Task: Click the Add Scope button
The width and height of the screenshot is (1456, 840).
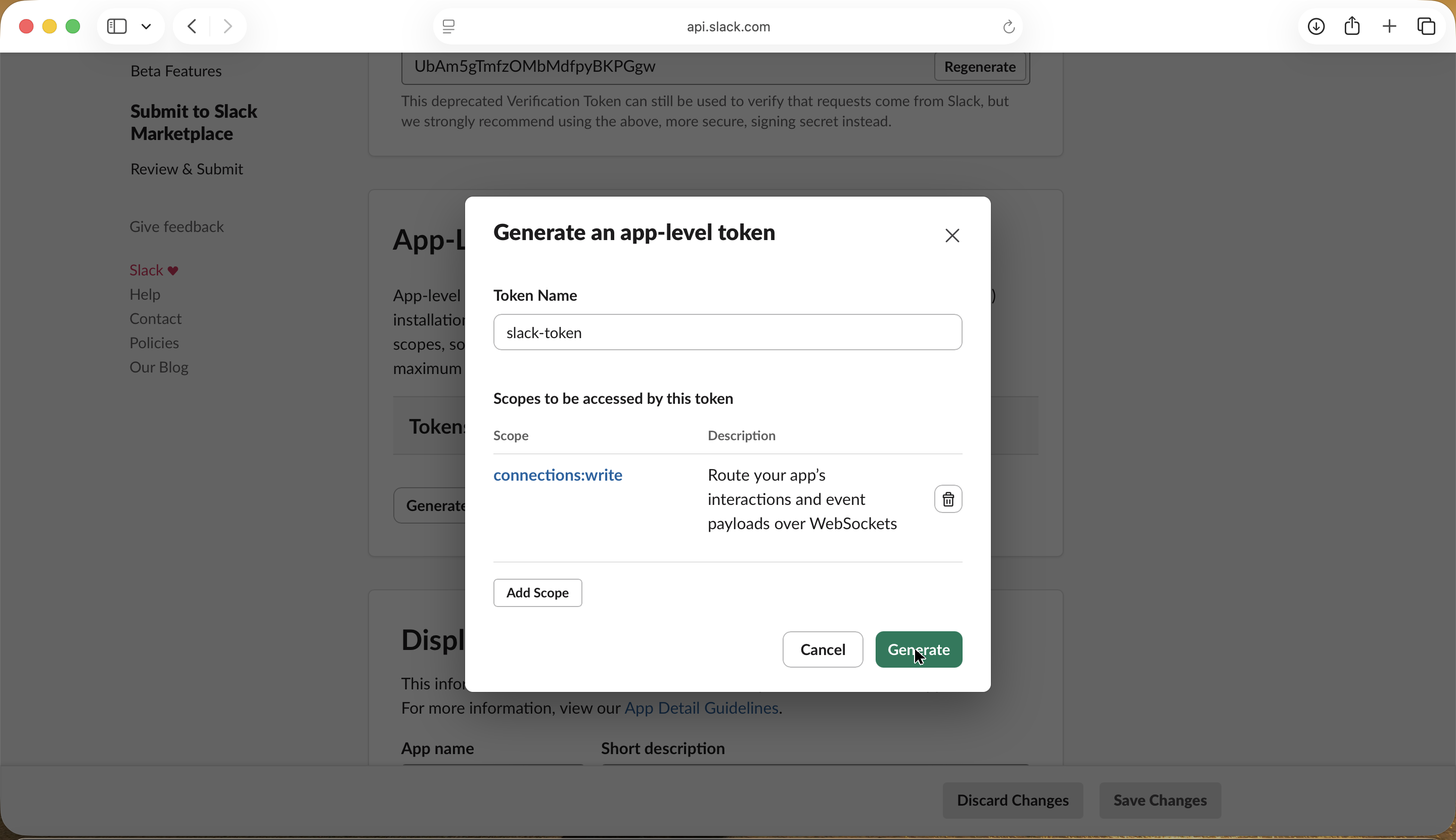Action: click(x=537, y=592)
